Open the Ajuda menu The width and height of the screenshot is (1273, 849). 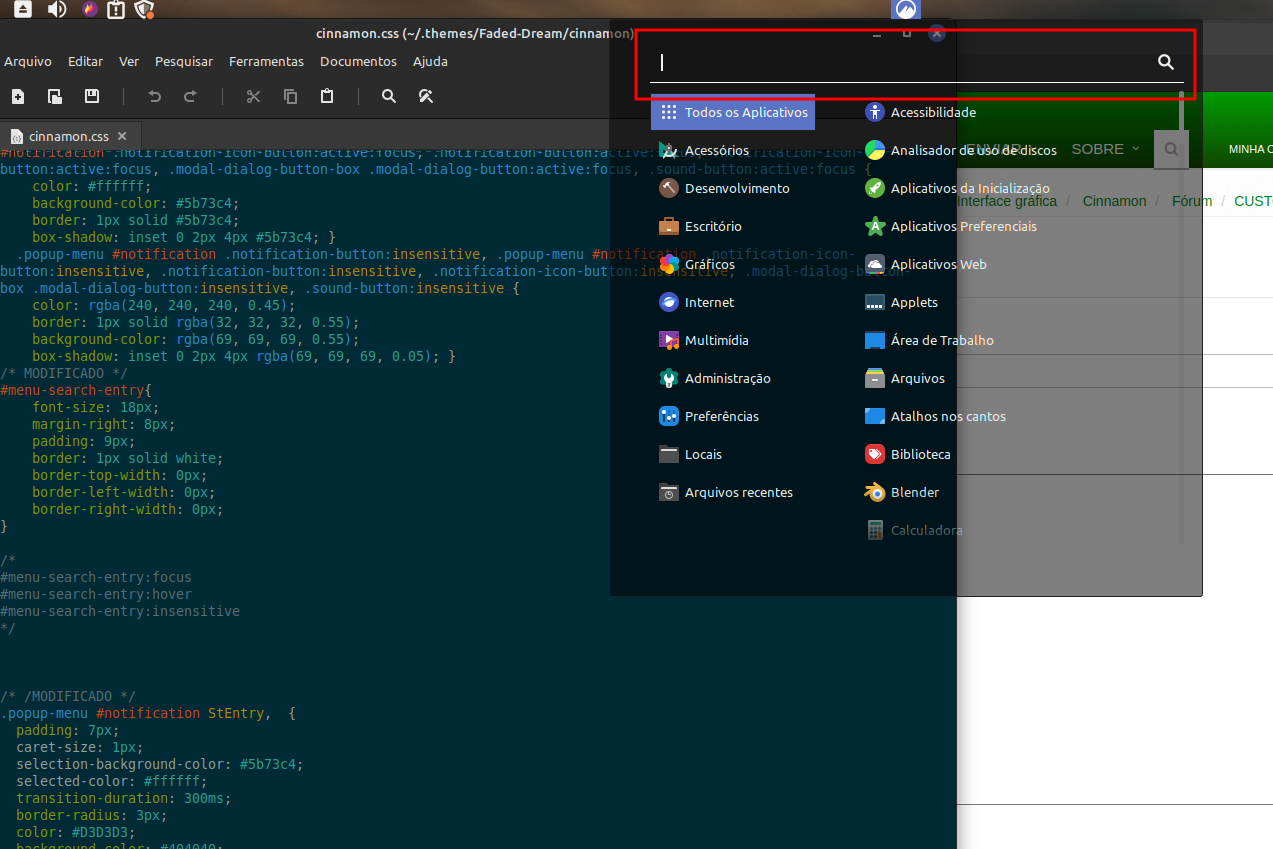pyautogui.click(x=430, y=61)
